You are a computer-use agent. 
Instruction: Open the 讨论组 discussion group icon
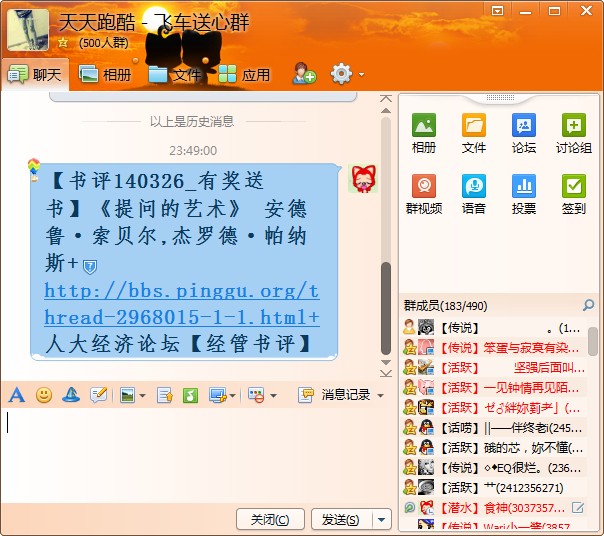(x=574, y=133)
